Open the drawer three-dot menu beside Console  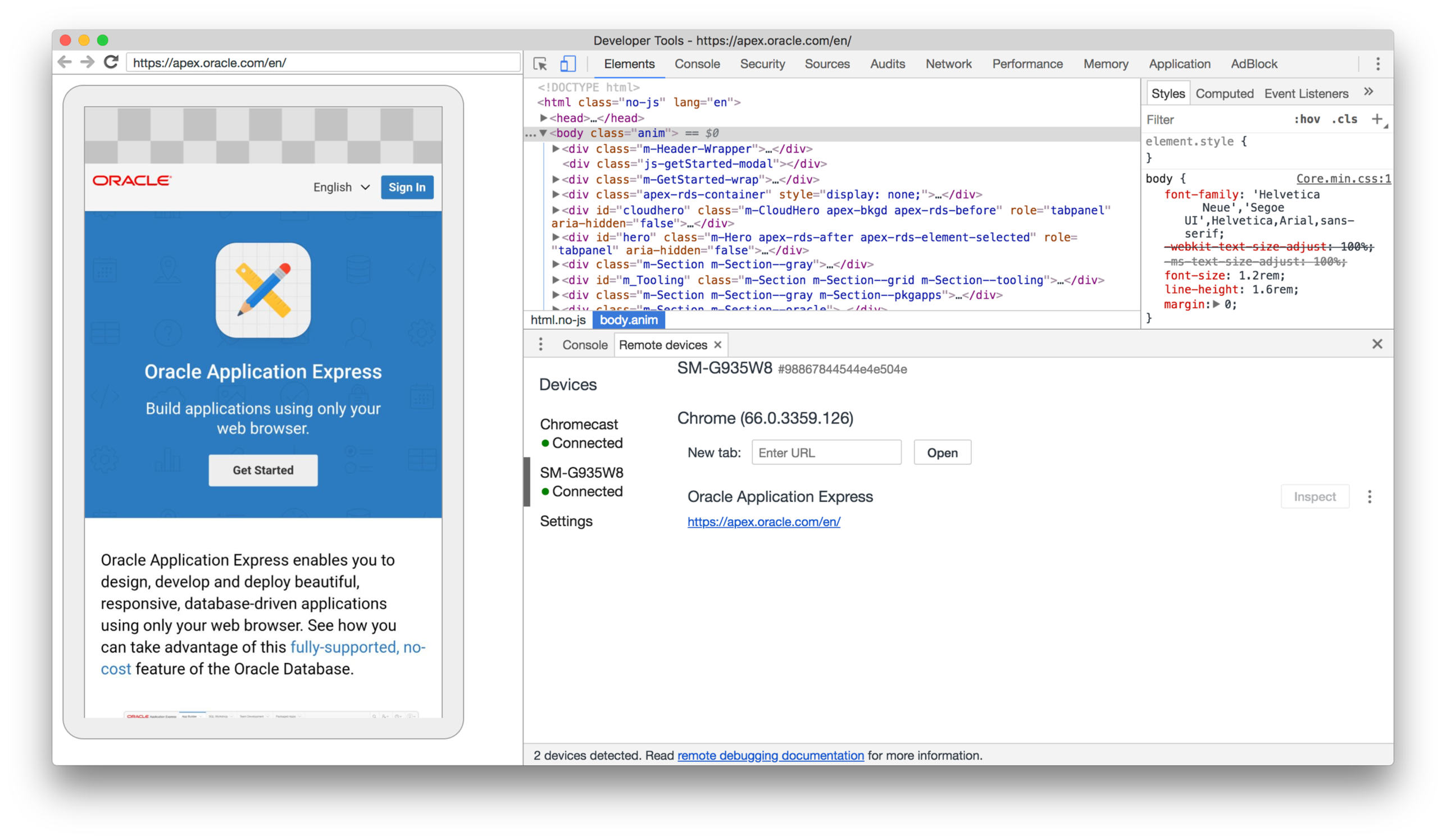(x=540, y=344)
